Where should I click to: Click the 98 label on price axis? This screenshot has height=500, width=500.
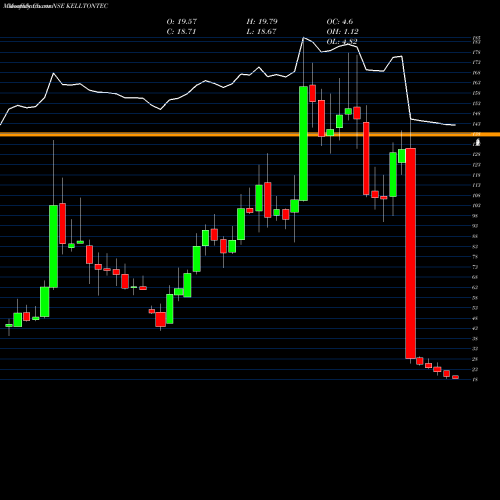(475, 216)
